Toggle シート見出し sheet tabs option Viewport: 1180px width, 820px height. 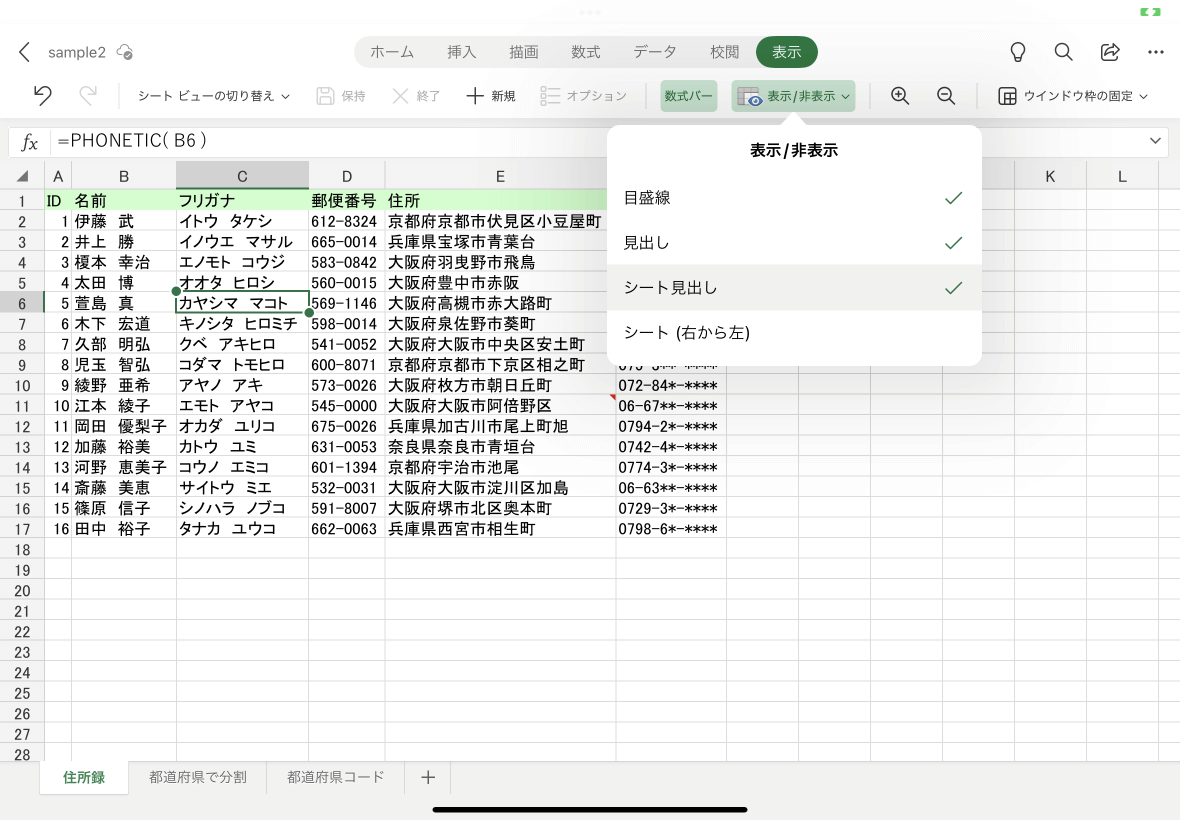tap(794, 287)
